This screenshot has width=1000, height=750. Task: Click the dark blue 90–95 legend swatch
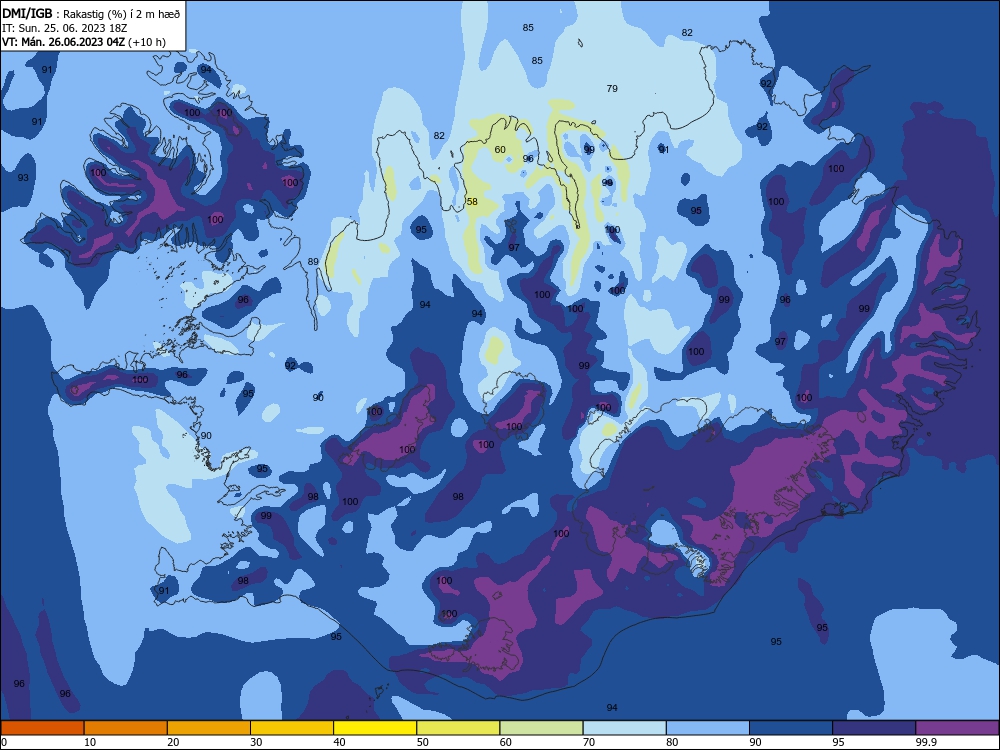[791, 728]
